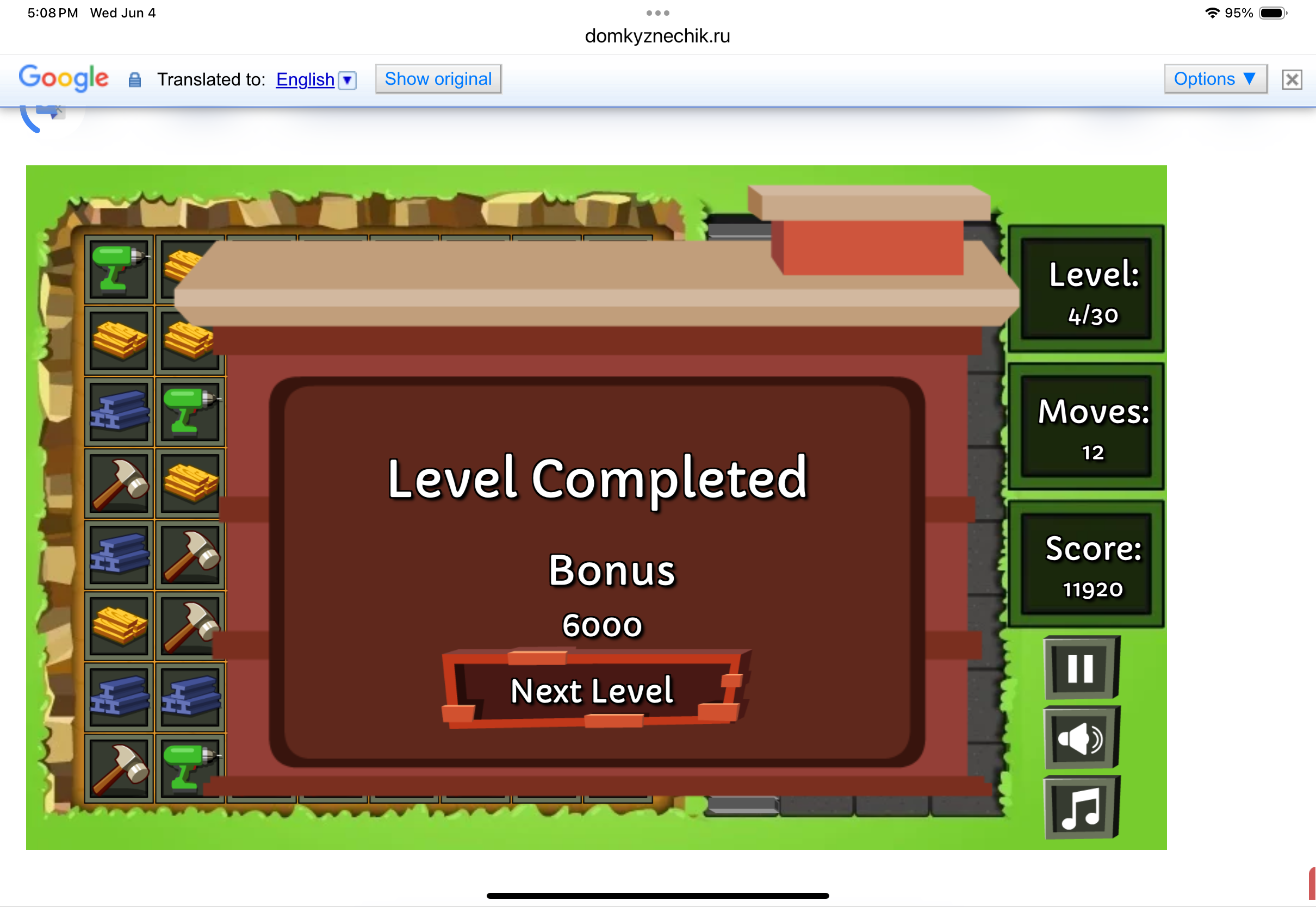
Task: Select the gold planks tile in fourth row
Action: [x=190, y=483]
